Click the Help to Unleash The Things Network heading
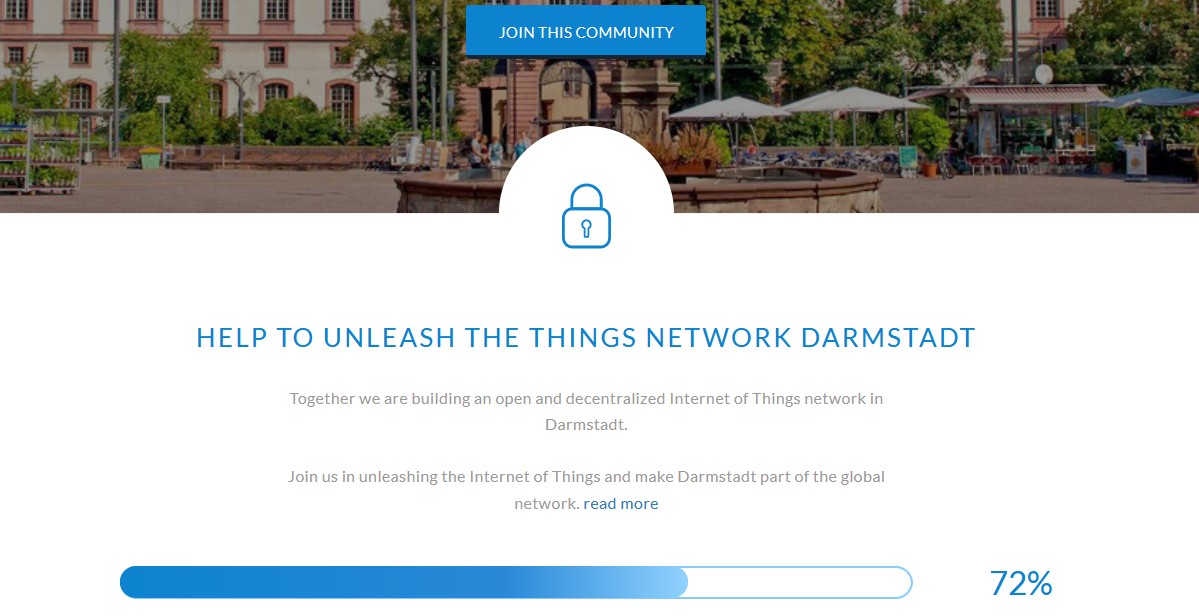This screenshot has width=1199, height=616. [586, 338]
